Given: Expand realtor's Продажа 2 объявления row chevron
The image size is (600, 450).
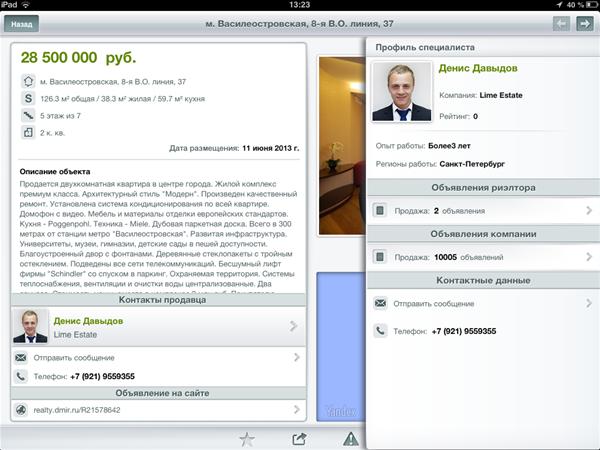Looking at the screenshot, I should pos(589,210).
